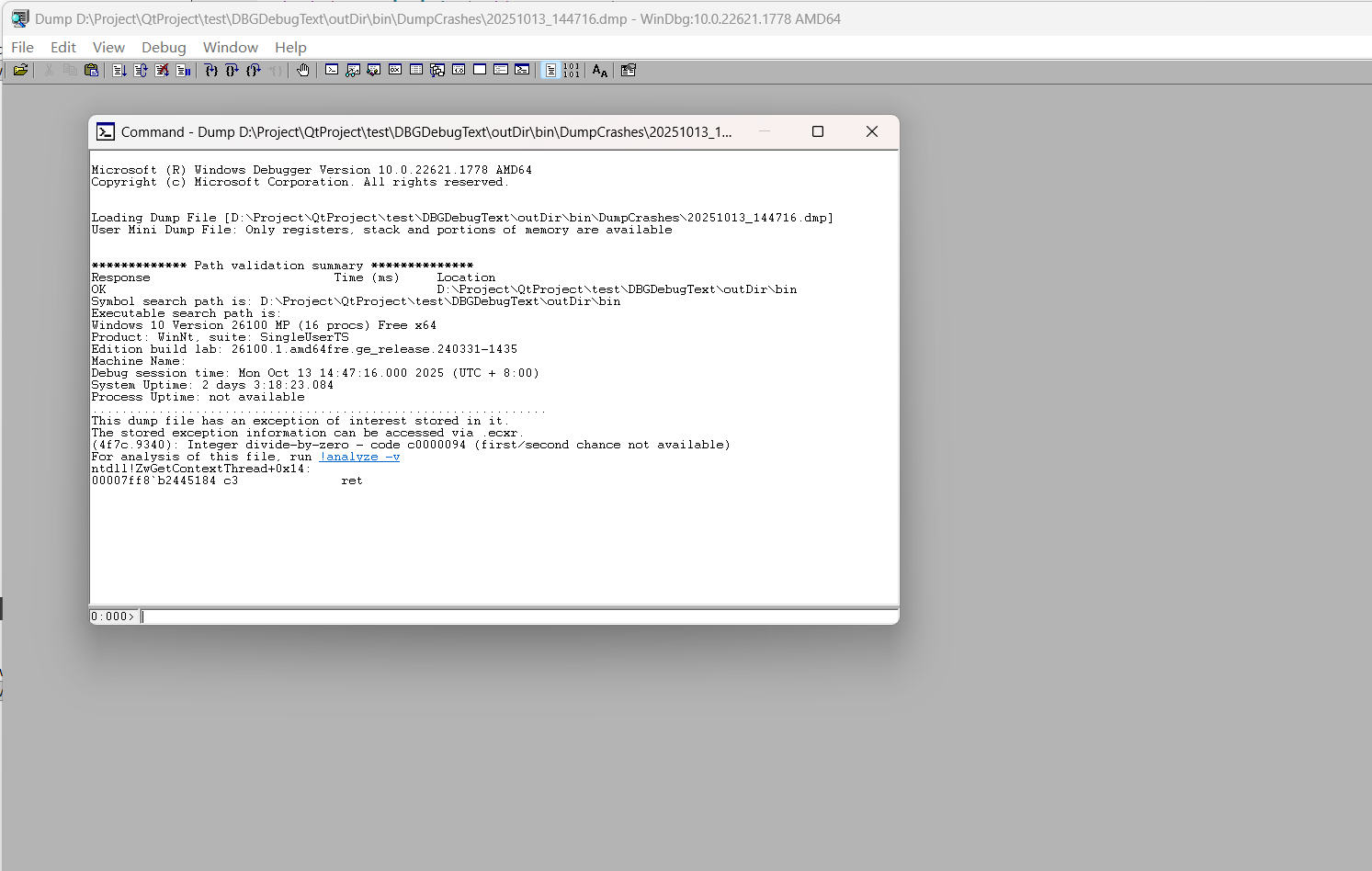The height and width of the screenshot is (871, 1372).
Task: Open the Call Stack window toolbar icon
Action: pyautogui.click(x=437, y=70)
